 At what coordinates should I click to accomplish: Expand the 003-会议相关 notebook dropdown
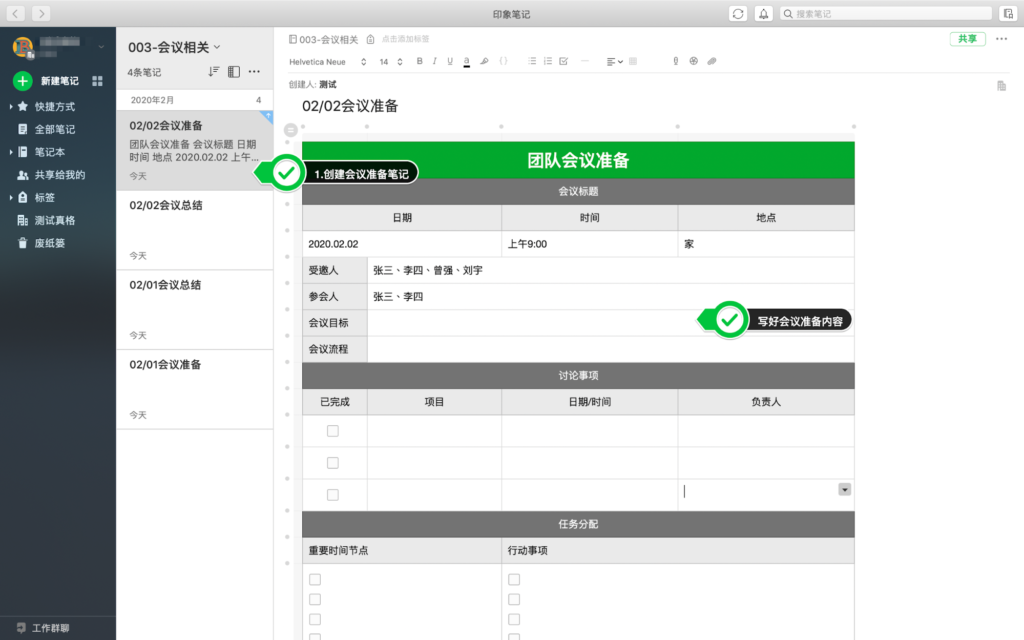tap(217, 46)
